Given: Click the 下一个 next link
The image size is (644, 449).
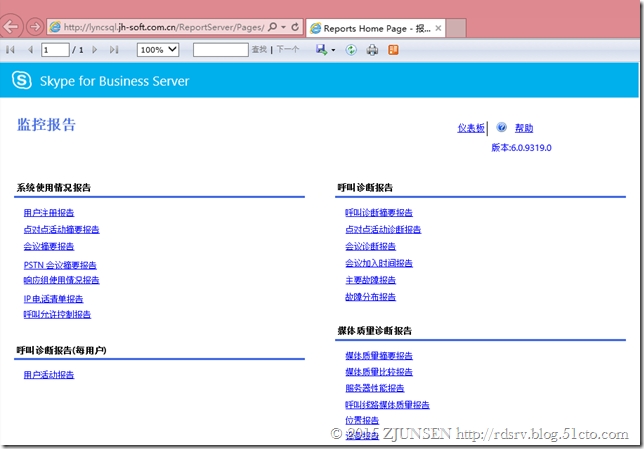Looking at the screenshot, I should coord(288,50).
